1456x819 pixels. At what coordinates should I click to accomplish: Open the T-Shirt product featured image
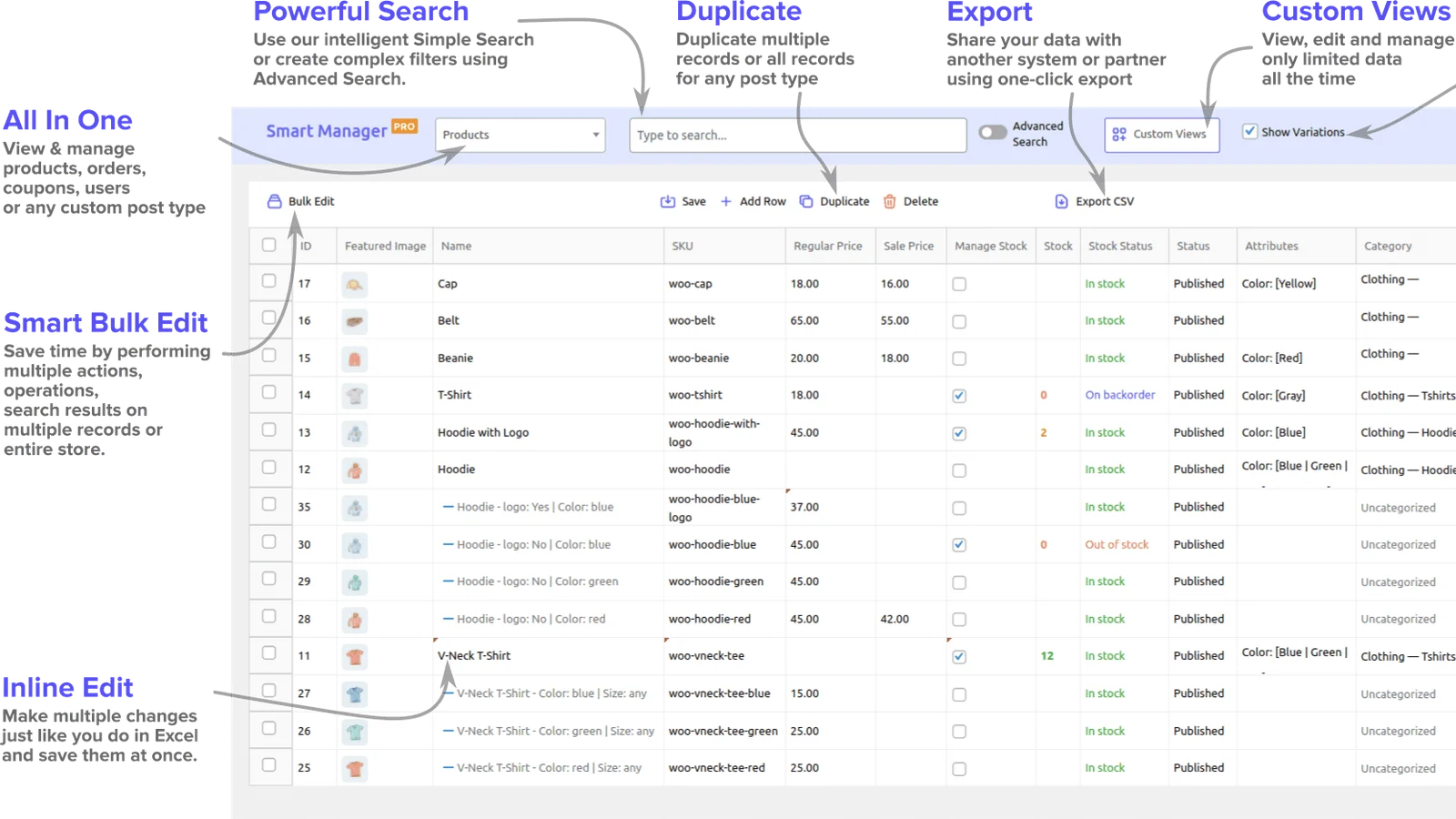(x=355, y=396)
